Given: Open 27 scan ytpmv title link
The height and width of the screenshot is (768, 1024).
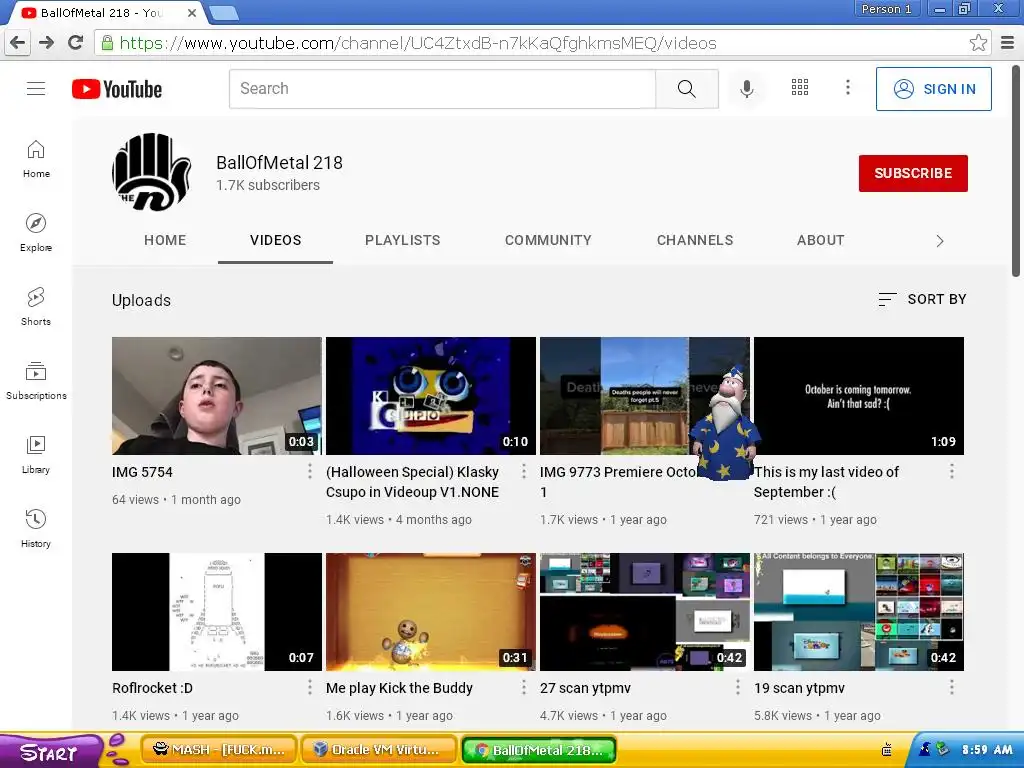Looking at the screenshot, I should [x=585, y=688].
